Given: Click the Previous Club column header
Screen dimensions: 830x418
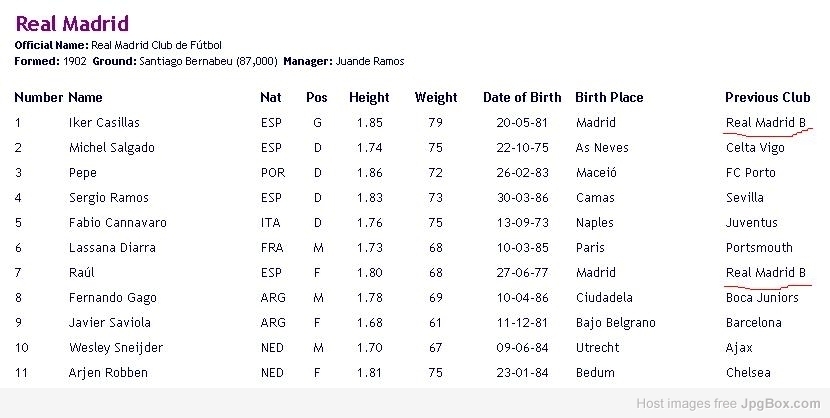Looking at the screenshot, I should tap(768, 97).
